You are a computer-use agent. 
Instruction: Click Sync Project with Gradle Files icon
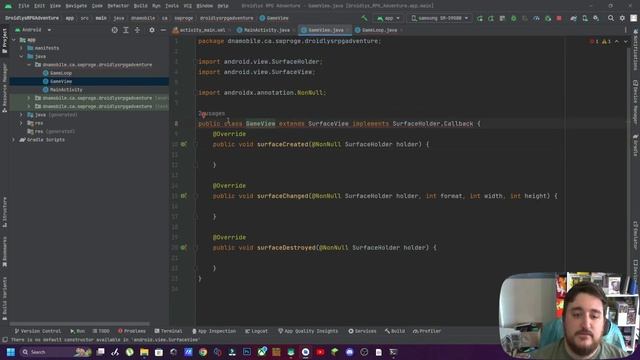(573, 18)
